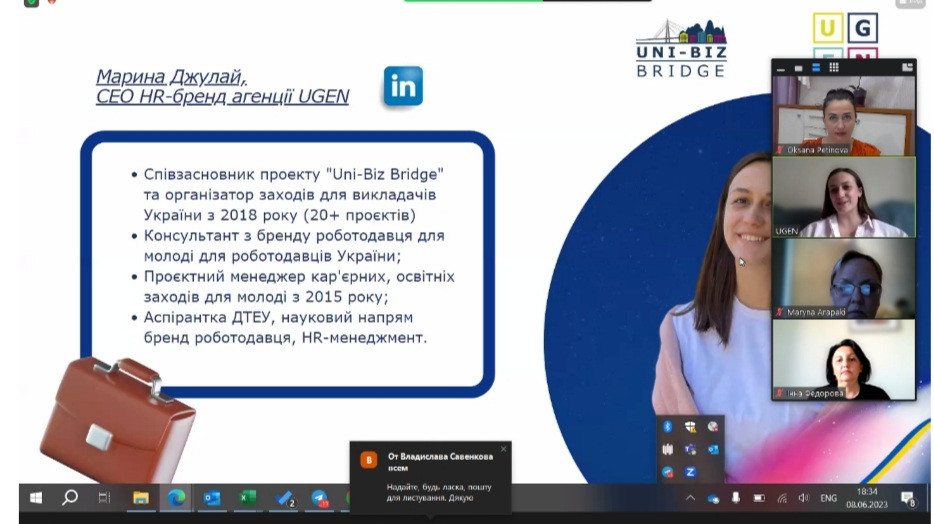Select Maryna Arapaki video tile

pyautogui.click(x=843, y=279)
